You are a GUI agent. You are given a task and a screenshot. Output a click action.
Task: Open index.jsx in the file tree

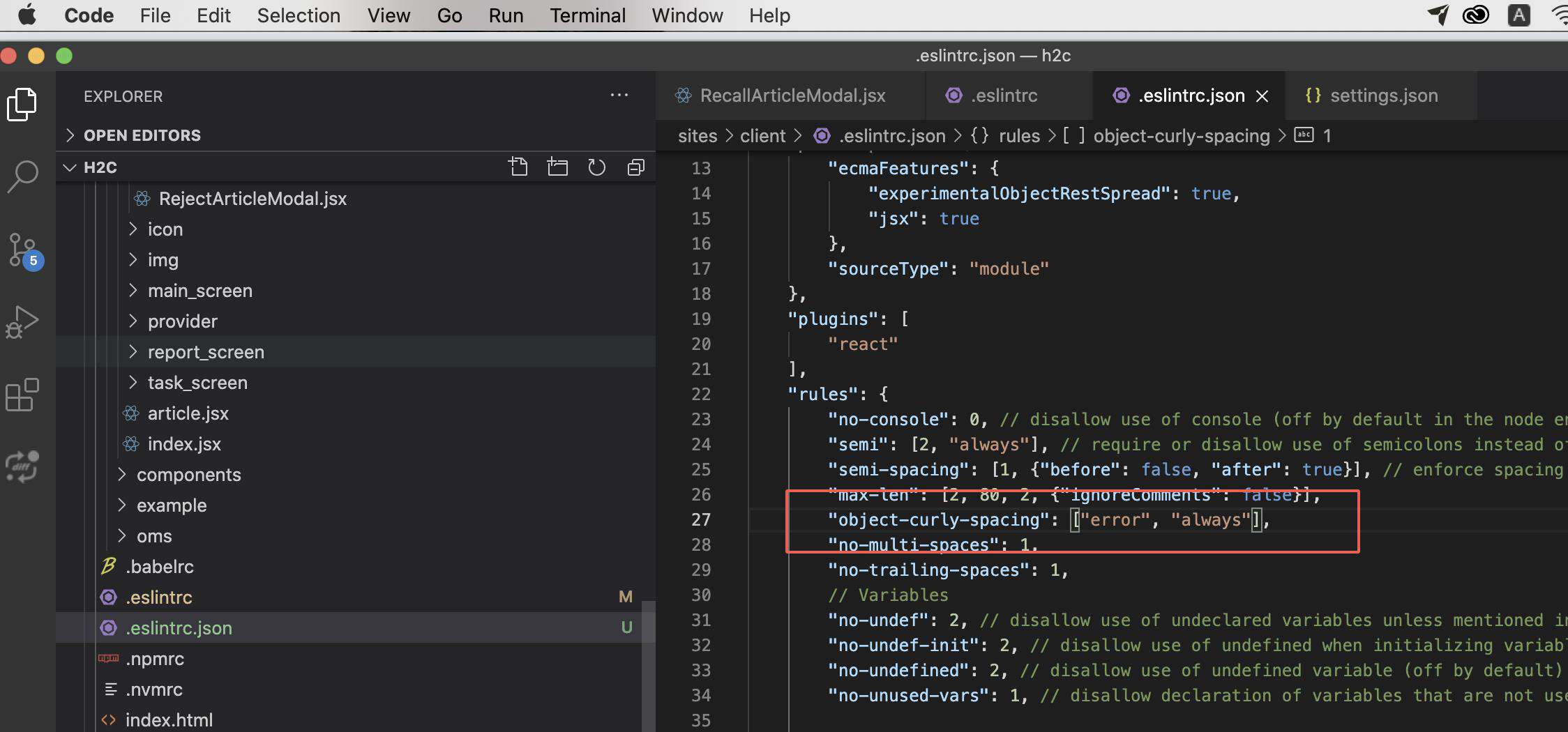[x=184, y=444]
